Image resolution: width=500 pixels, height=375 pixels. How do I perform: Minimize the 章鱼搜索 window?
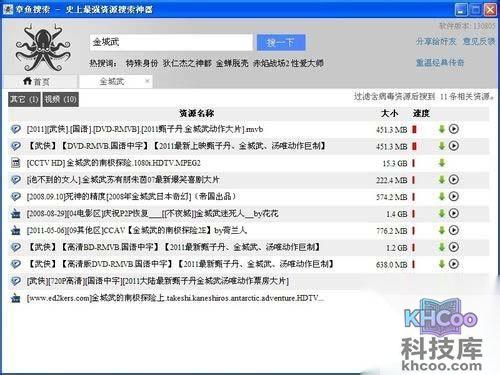coord(461,10)
